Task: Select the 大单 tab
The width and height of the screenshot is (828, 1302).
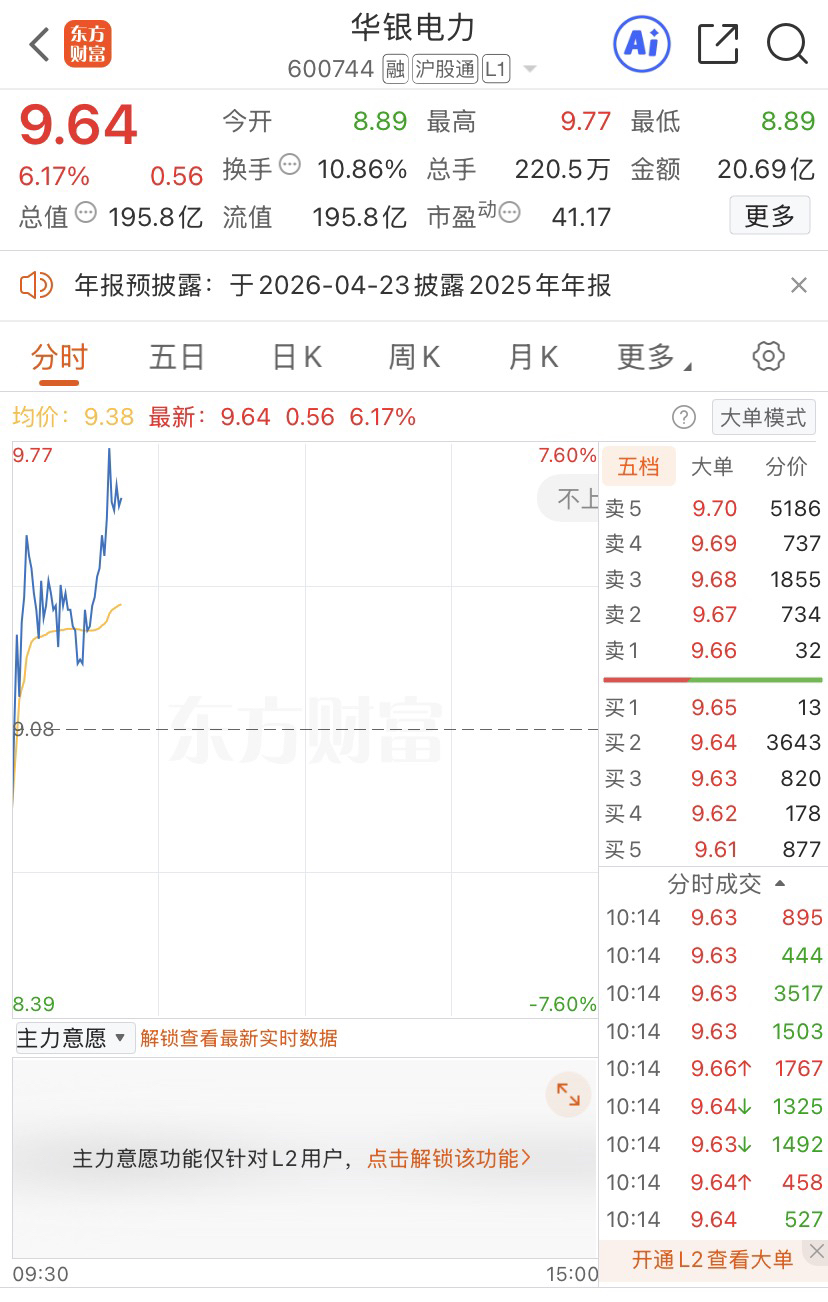Action: coord(712,466)
